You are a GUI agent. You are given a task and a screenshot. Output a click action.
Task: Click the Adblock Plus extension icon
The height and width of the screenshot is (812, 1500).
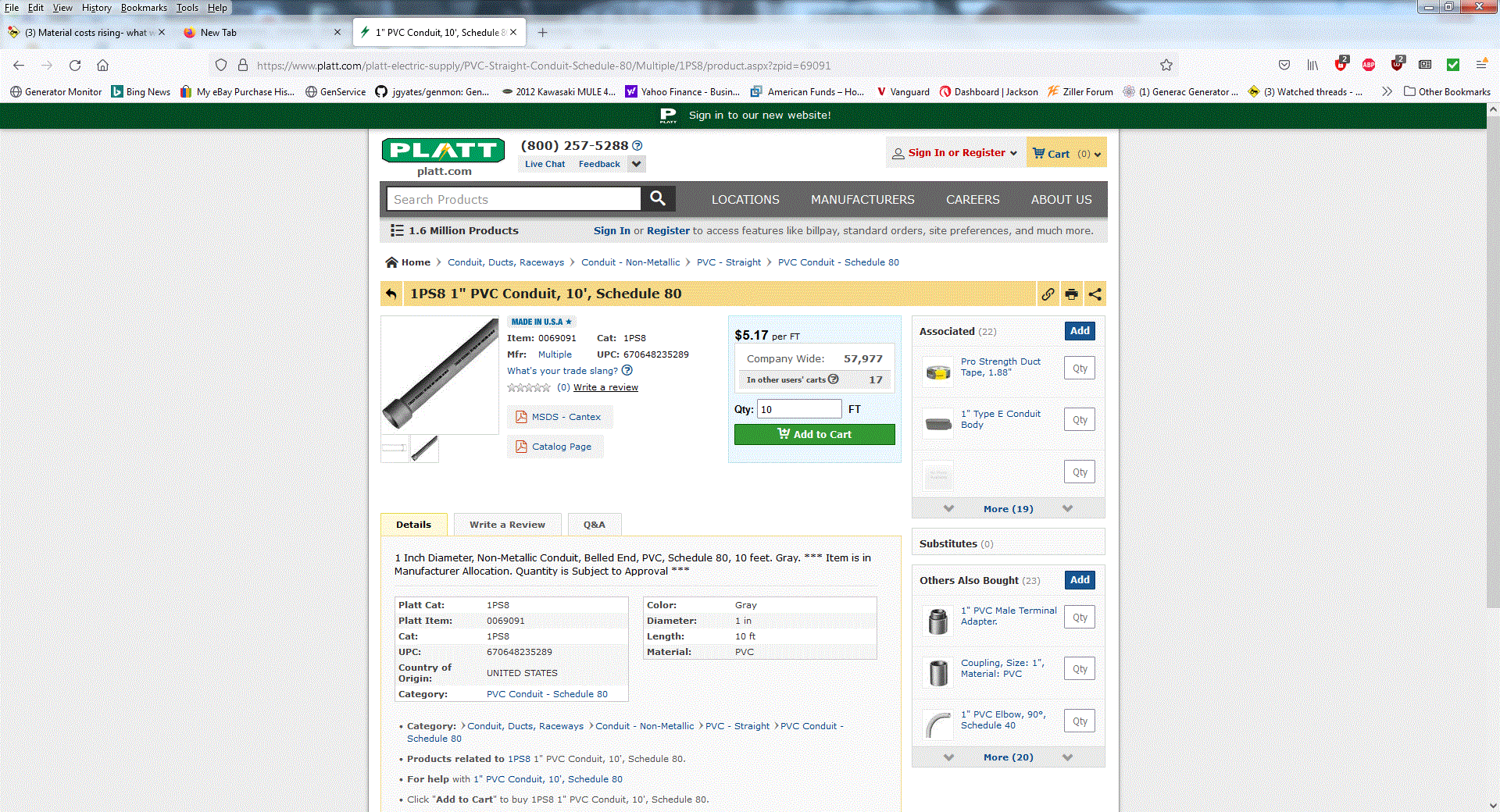click(1369, 65)
